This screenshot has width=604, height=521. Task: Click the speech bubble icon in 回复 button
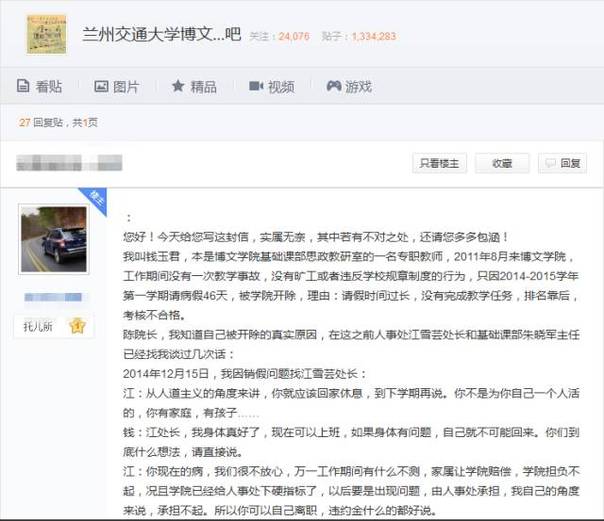pos(550,163)
